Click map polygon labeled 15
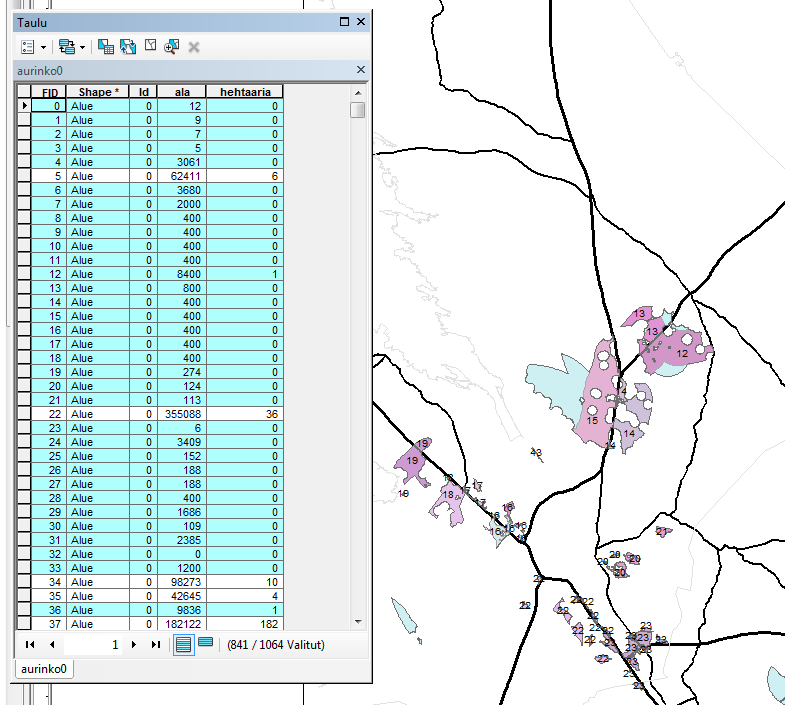 click(x=598, y=401)
